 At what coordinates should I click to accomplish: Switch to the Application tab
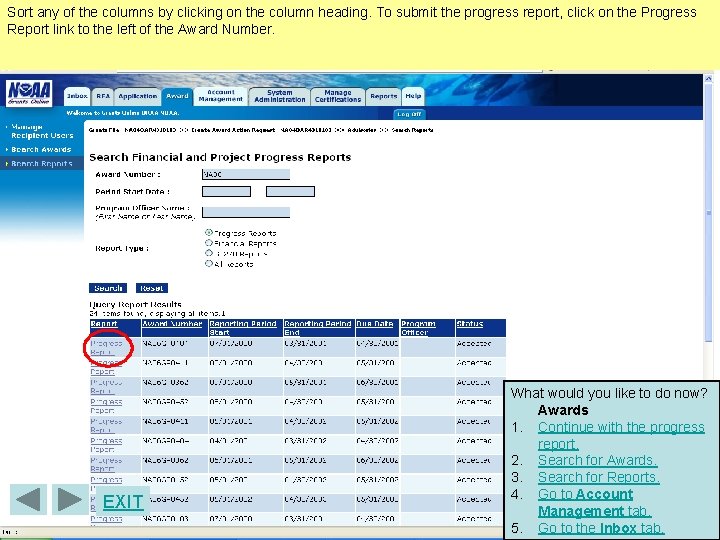point(137,96)
